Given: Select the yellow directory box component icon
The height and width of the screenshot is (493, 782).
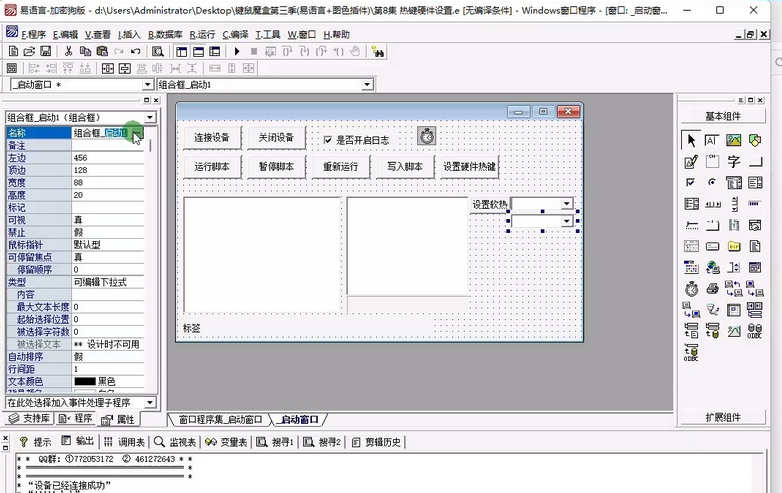Looking at the screenshot, I should click(x=734, y=246).
